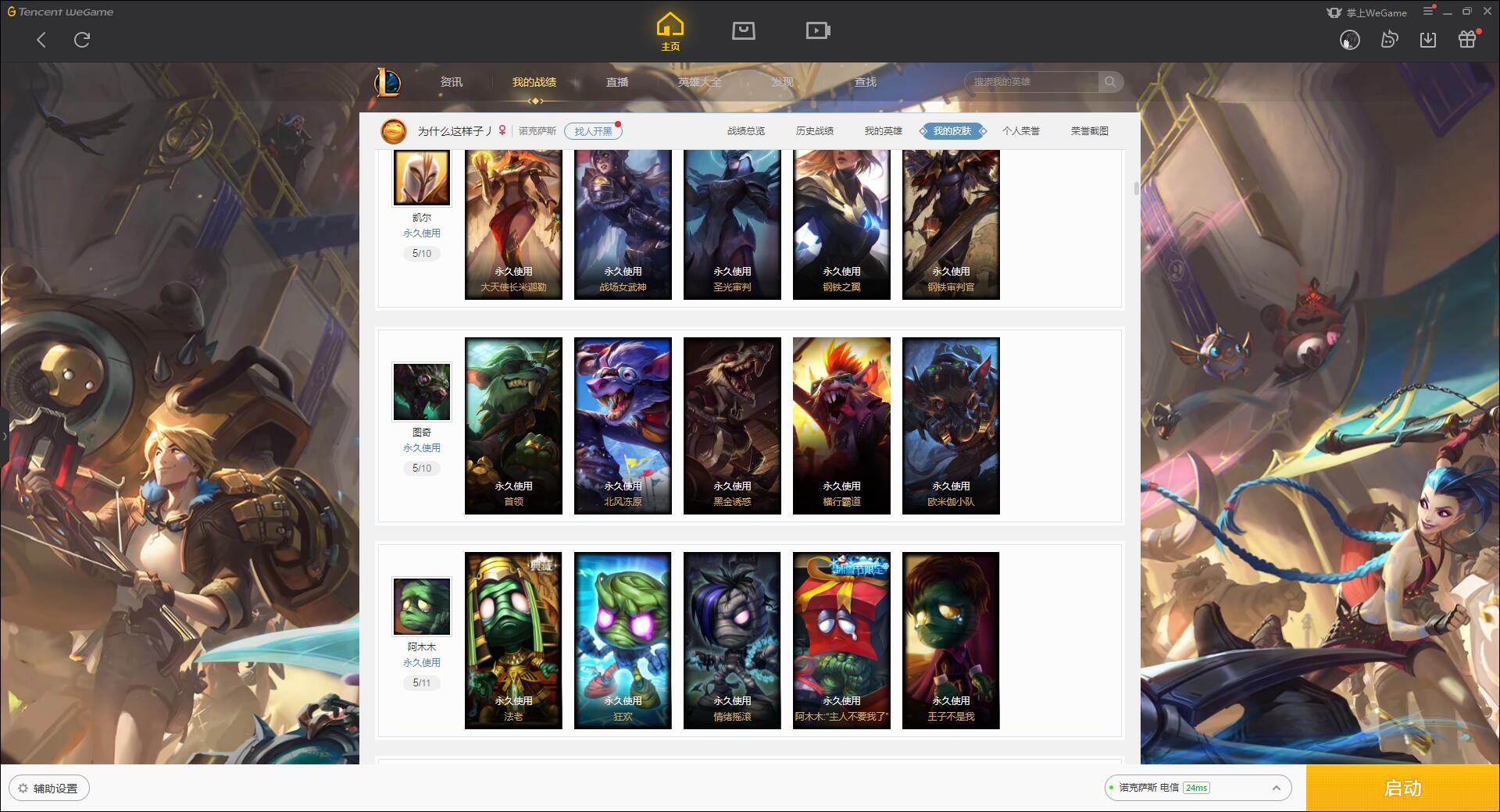The height and width of the screenshot is (812, 1500).
Task: Open 历史战绩 sub-tab
Action: (x=815, y=131)
